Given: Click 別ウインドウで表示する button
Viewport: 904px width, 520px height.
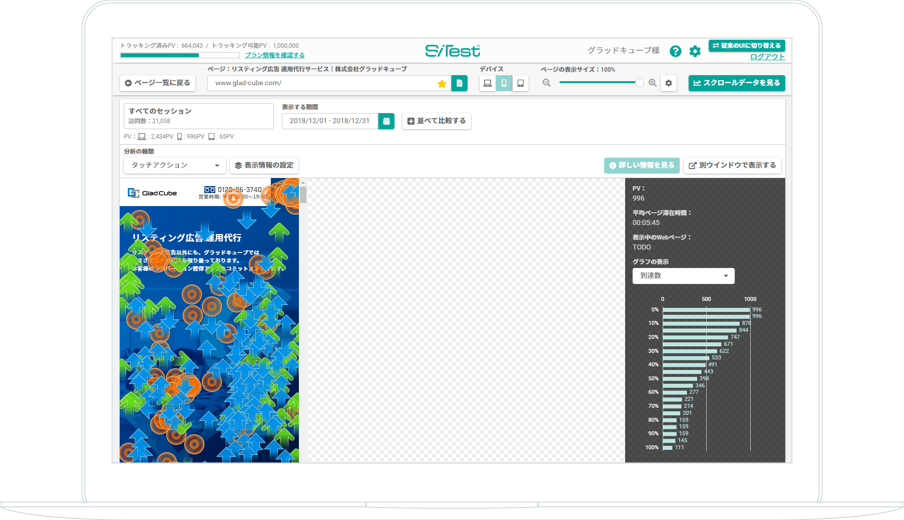Looking at the screenshot, I should [732, 165].
